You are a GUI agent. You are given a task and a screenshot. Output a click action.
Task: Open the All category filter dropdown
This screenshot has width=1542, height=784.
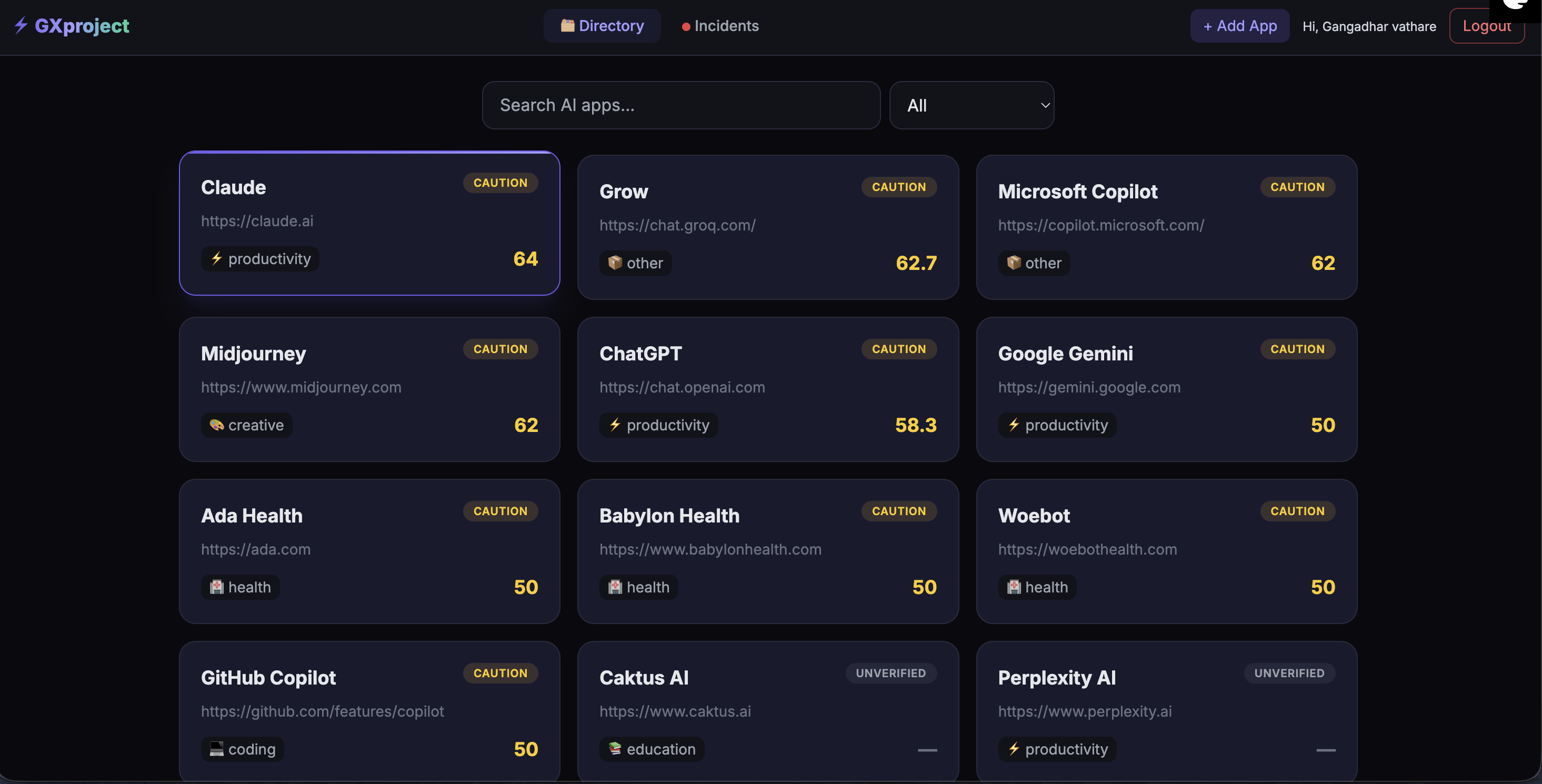[x=972, y=105]
